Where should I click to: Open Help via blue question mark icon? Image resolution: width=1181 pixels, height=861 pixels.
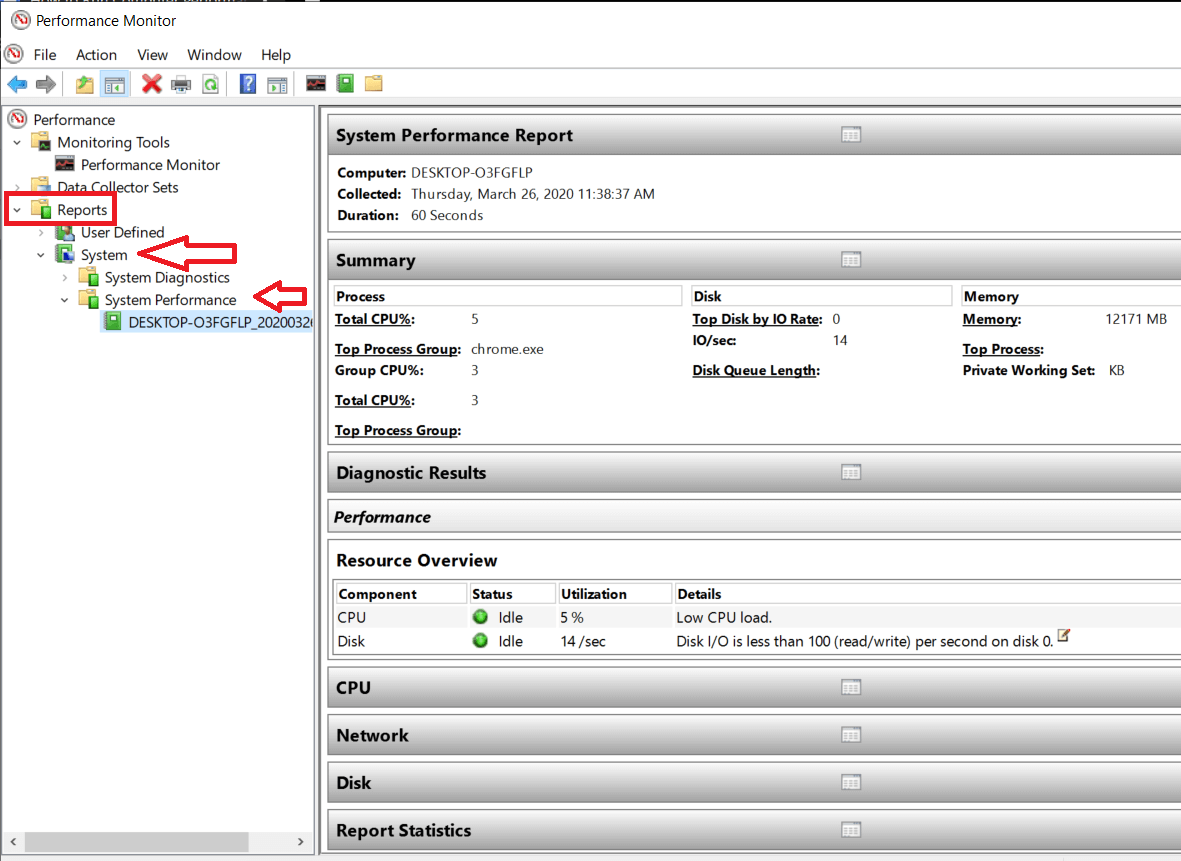pyautogui.click(x=248, y=84)
